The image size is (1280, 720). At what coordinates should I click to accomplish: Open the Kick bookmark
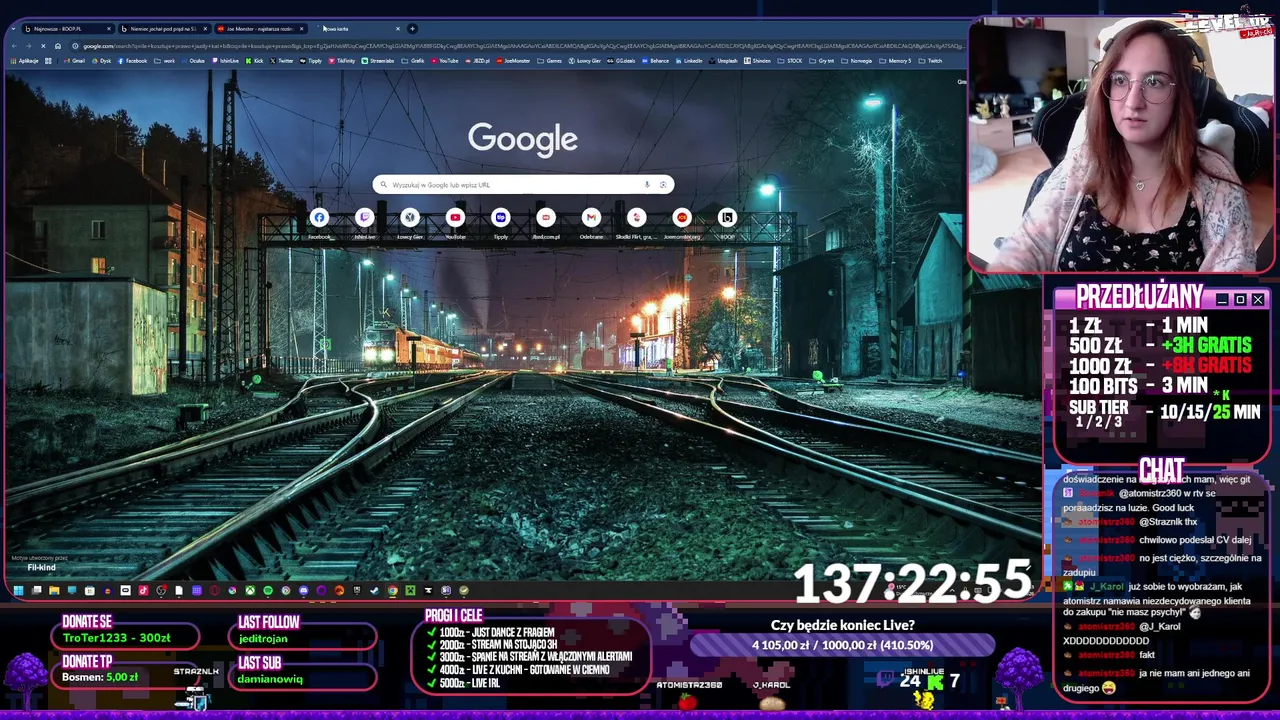[x=254, y=61]
